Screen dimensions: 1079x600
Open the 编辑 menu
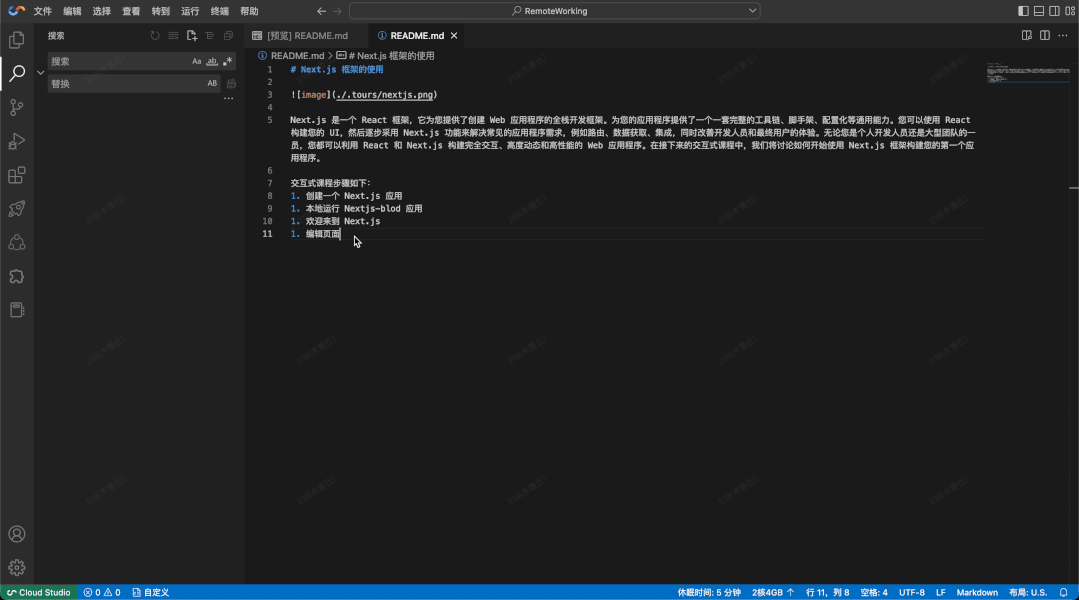click(72, 11)
